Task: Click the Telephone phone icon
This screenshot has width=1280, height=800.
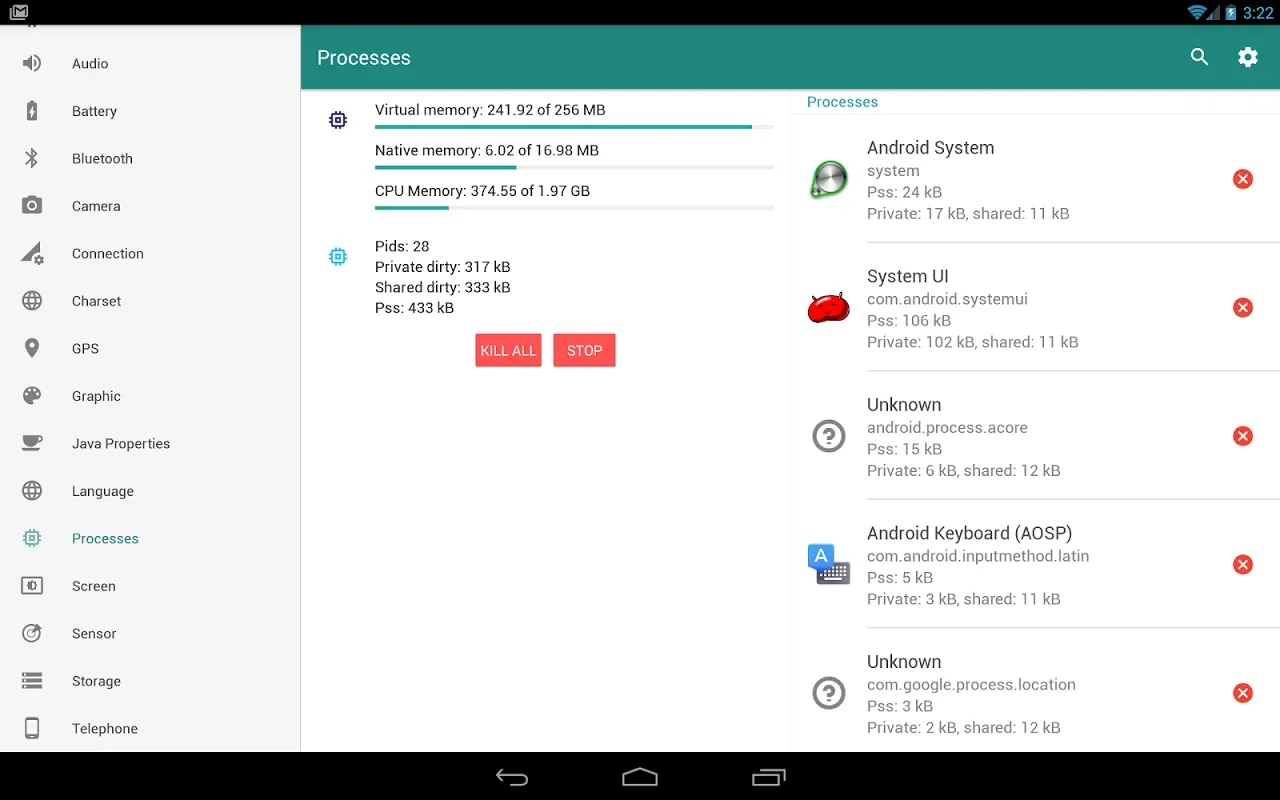Action: pos(32,728)
